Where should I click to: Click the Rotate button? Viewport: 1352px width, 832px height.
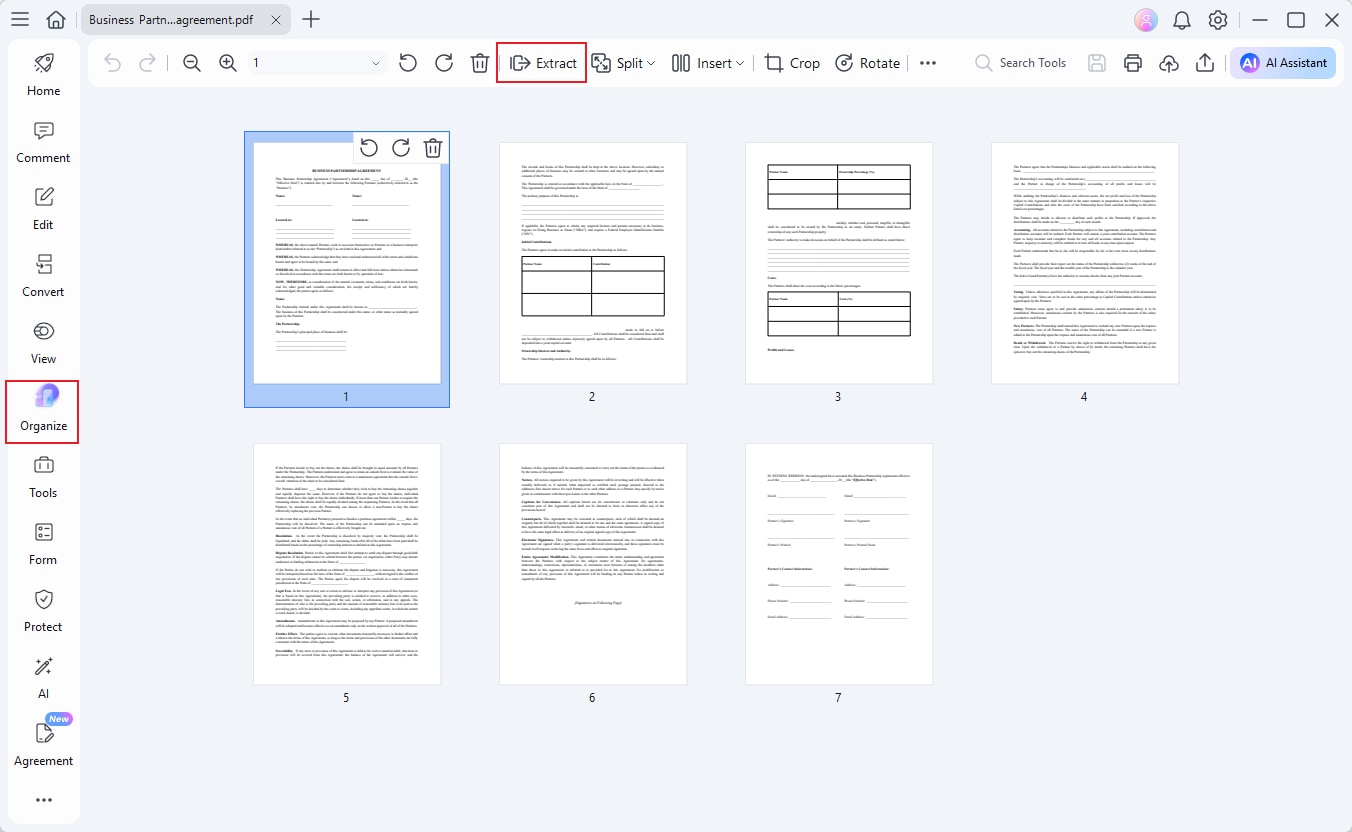(x=867, y=63)
